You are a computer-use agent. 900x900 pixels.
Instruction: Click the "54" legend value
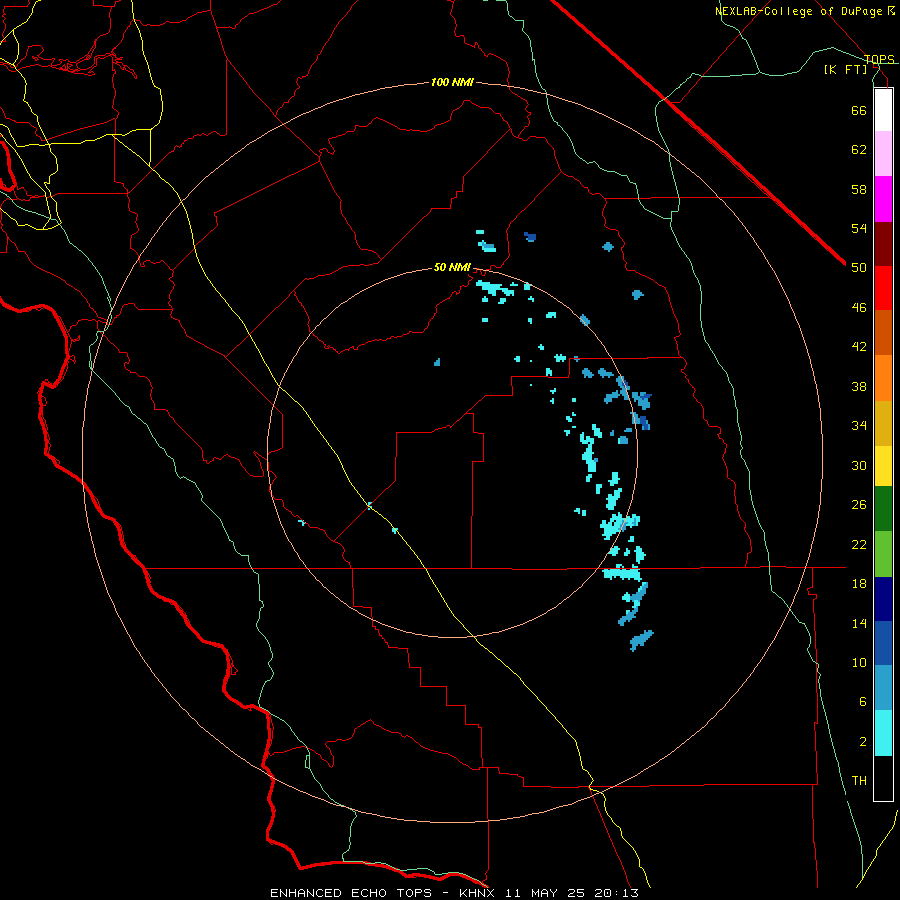[859, 228]
